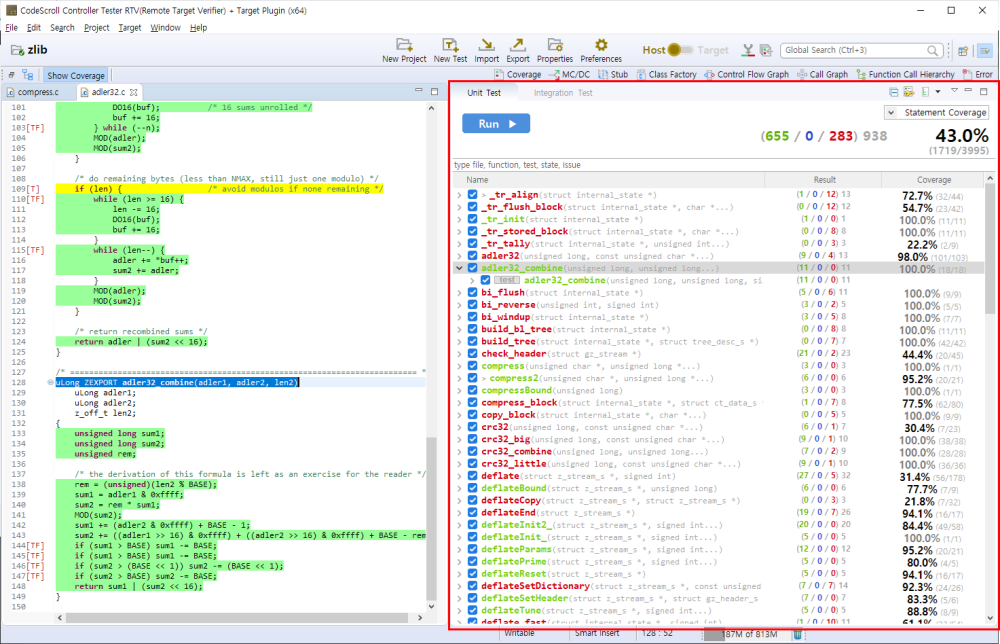This screenshot has height=644, width=1000.
Task: Uncheck the bi_flush function checkbox
Action: [473, 292]
